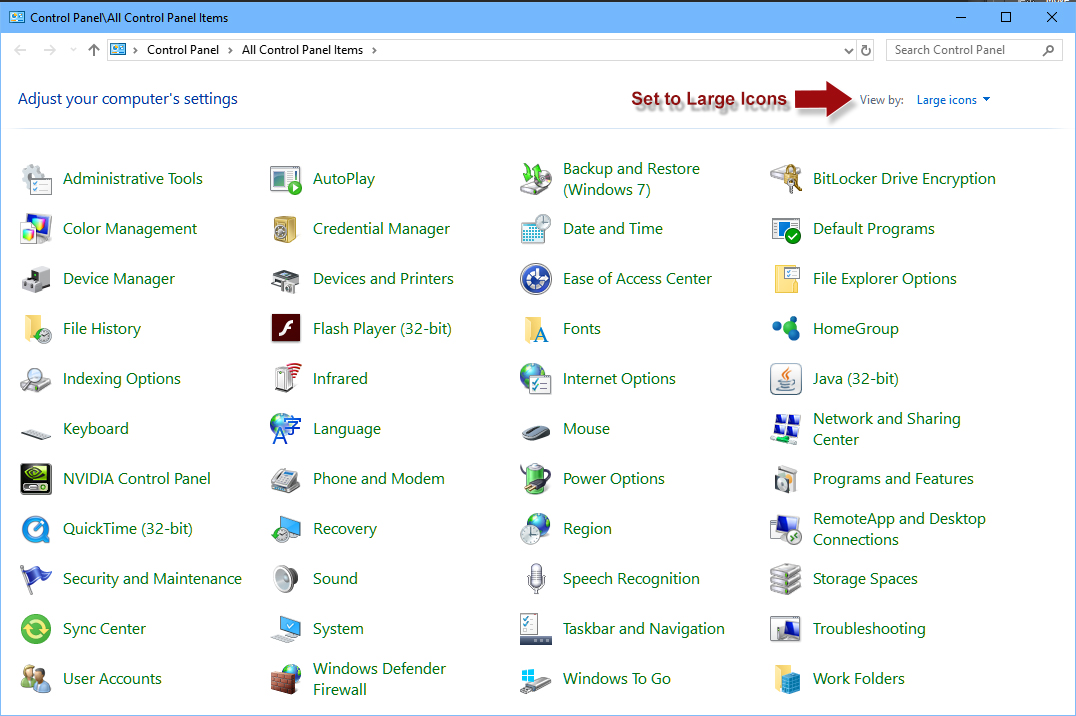Click the QuickTime icon
Viewport: 1076px width, 716px height.
click(x=36, y=529)
